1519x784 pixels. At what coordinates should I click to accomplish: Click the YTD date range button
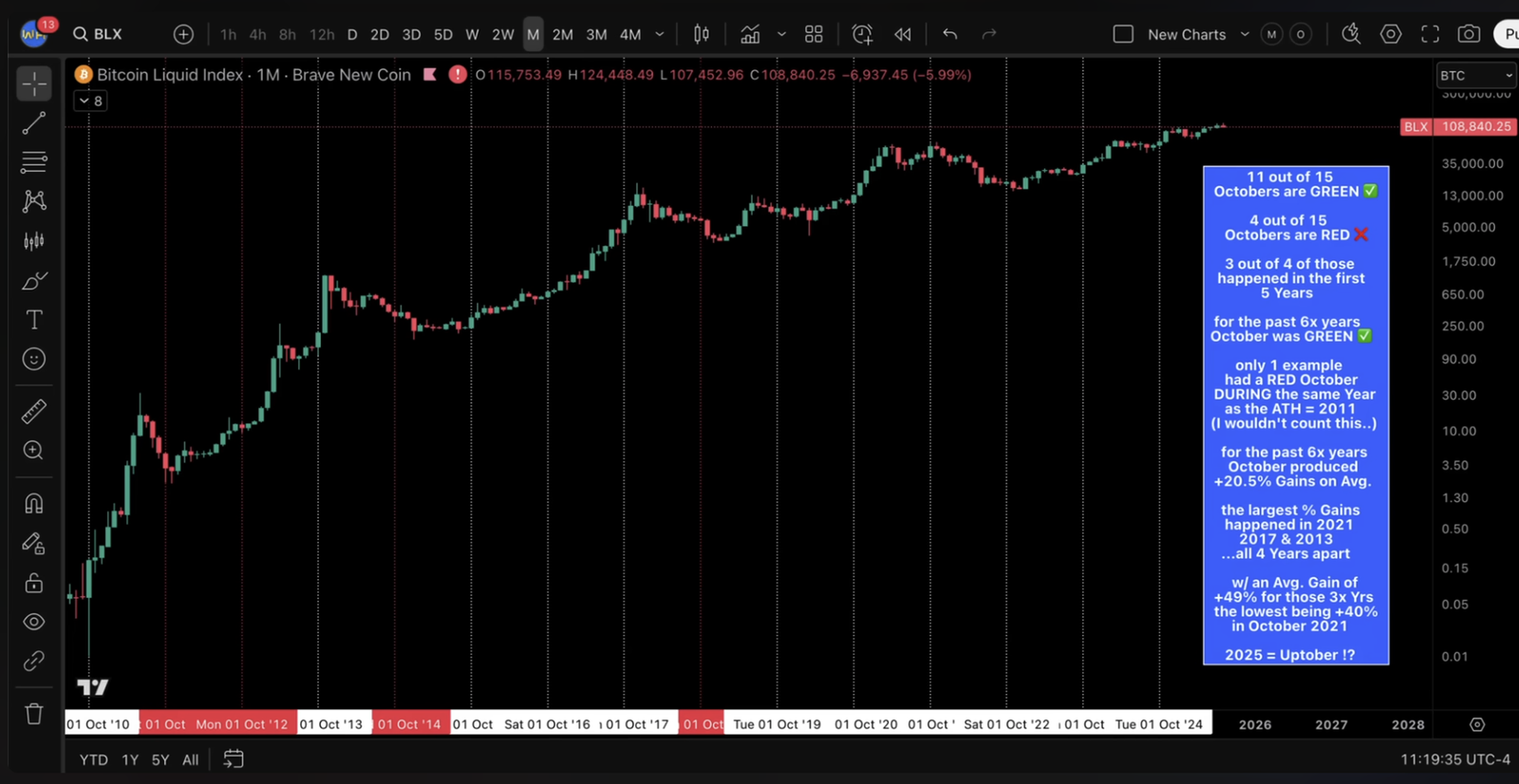click(x=93, y=759)
